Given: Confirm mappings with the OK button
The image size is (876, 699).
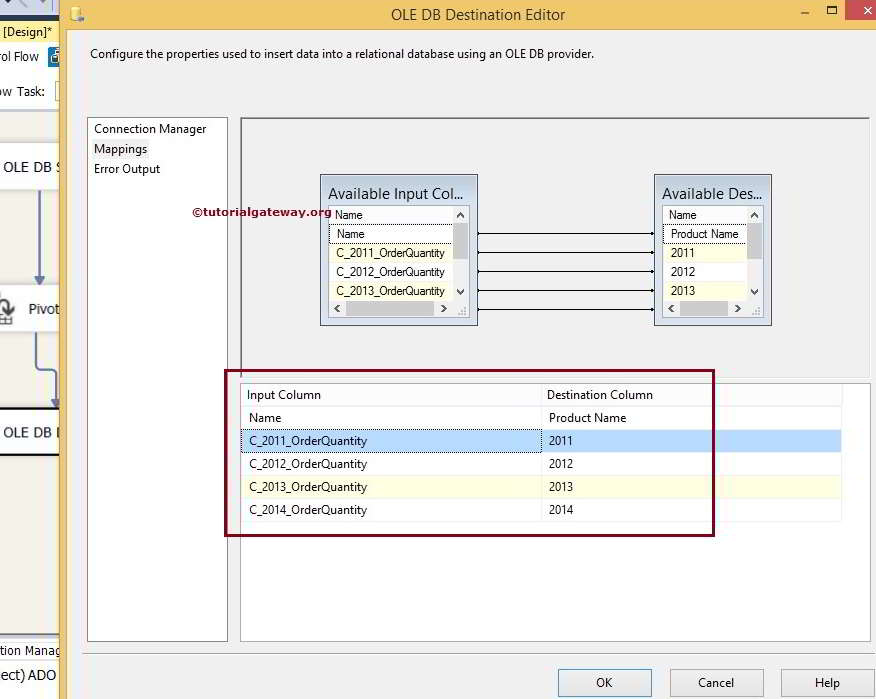Looking at the screenshot, I should (x=604, y=682).
